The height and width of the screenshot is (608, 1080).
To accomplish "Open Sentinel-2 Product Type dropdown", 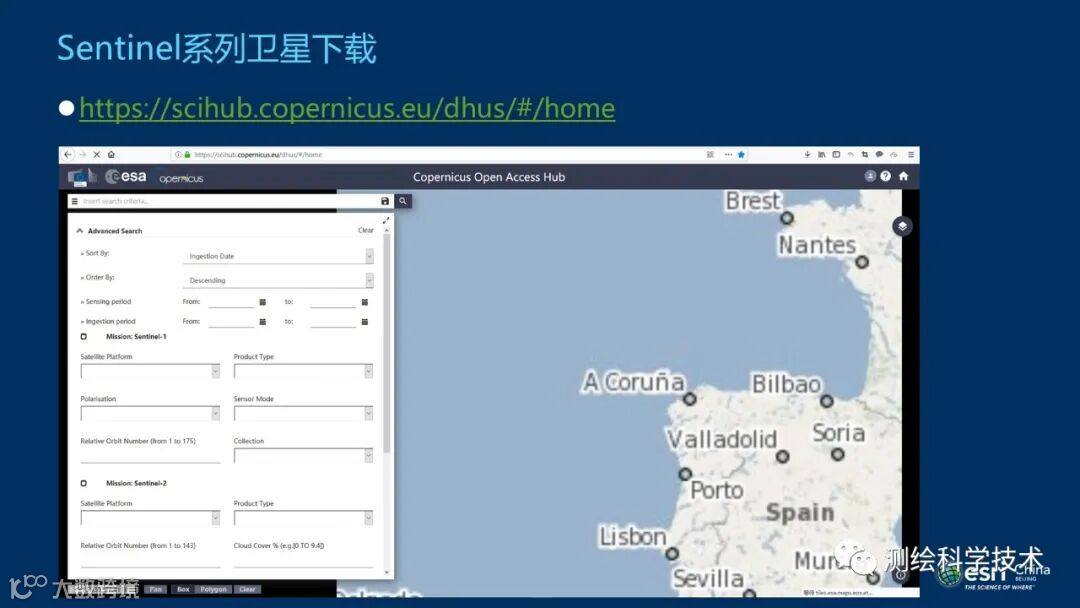I will [x=303, y=518].
